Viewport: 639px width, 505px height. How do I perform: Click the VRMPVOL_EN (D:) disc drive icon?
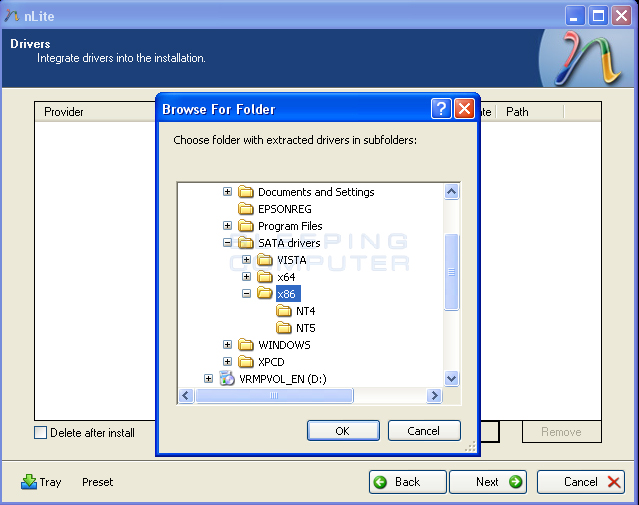click(227, 378)
